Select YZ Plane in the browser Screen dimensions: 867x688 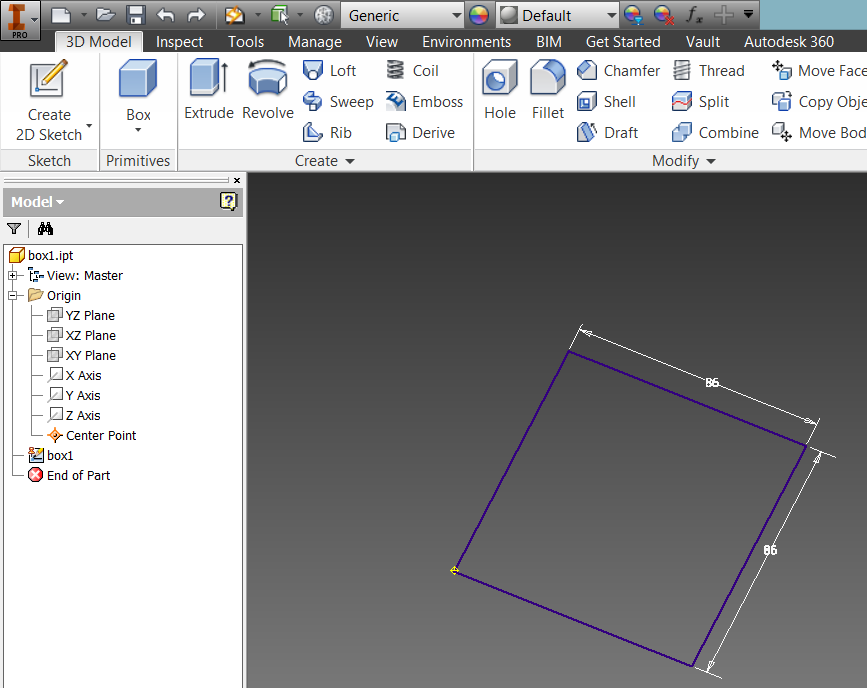(x=81, y=315)
